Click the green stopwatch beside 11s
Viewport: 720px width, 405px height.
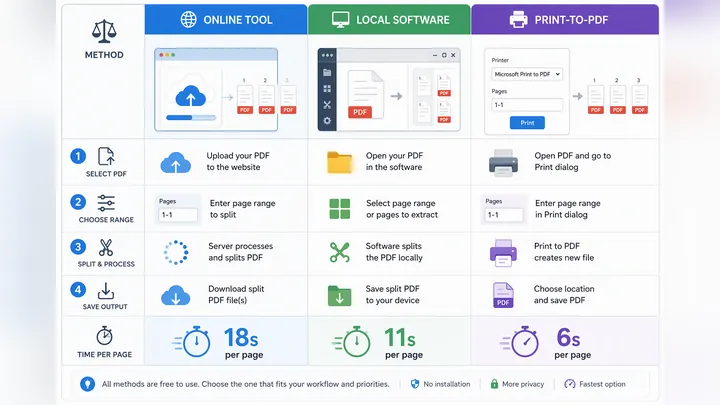click(357, 342)
